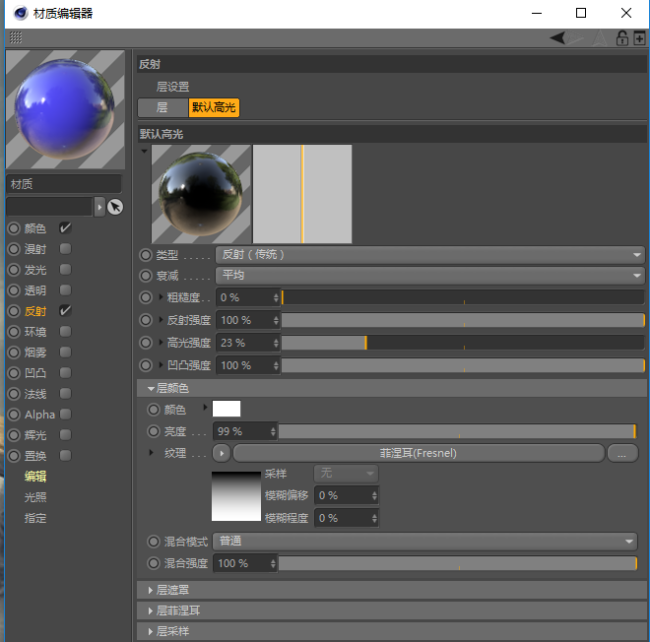The height and width of the screenshot is (642, 650).
Task: Click the up arrow navigation icon
Action: tap(599, 38)
